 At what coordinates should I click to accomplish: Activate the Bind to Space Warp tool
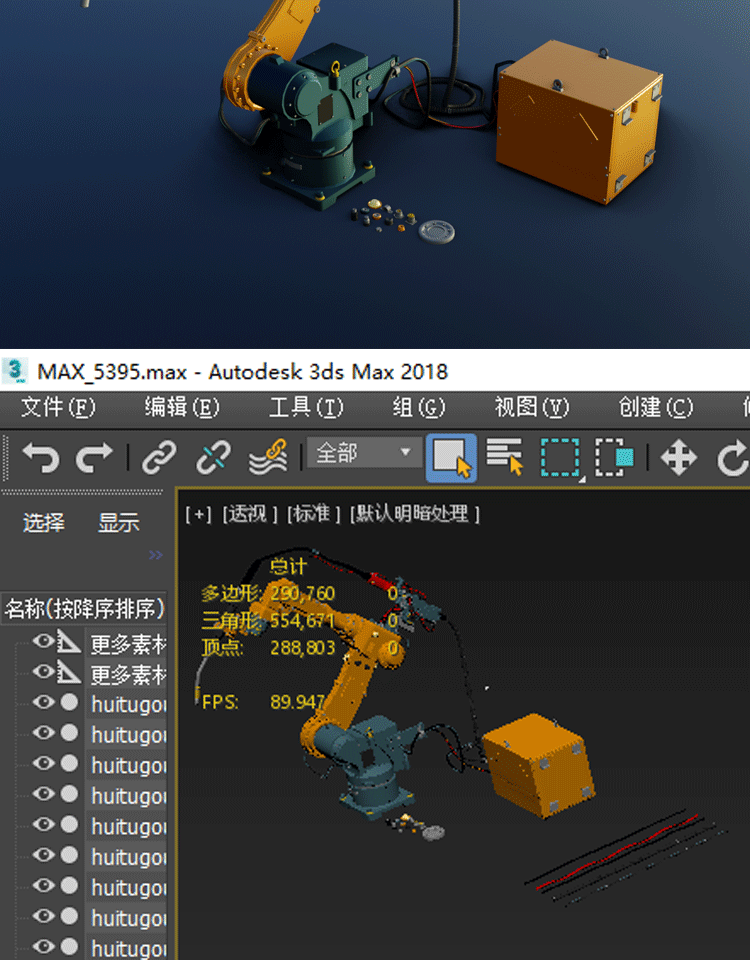[268, 457]
